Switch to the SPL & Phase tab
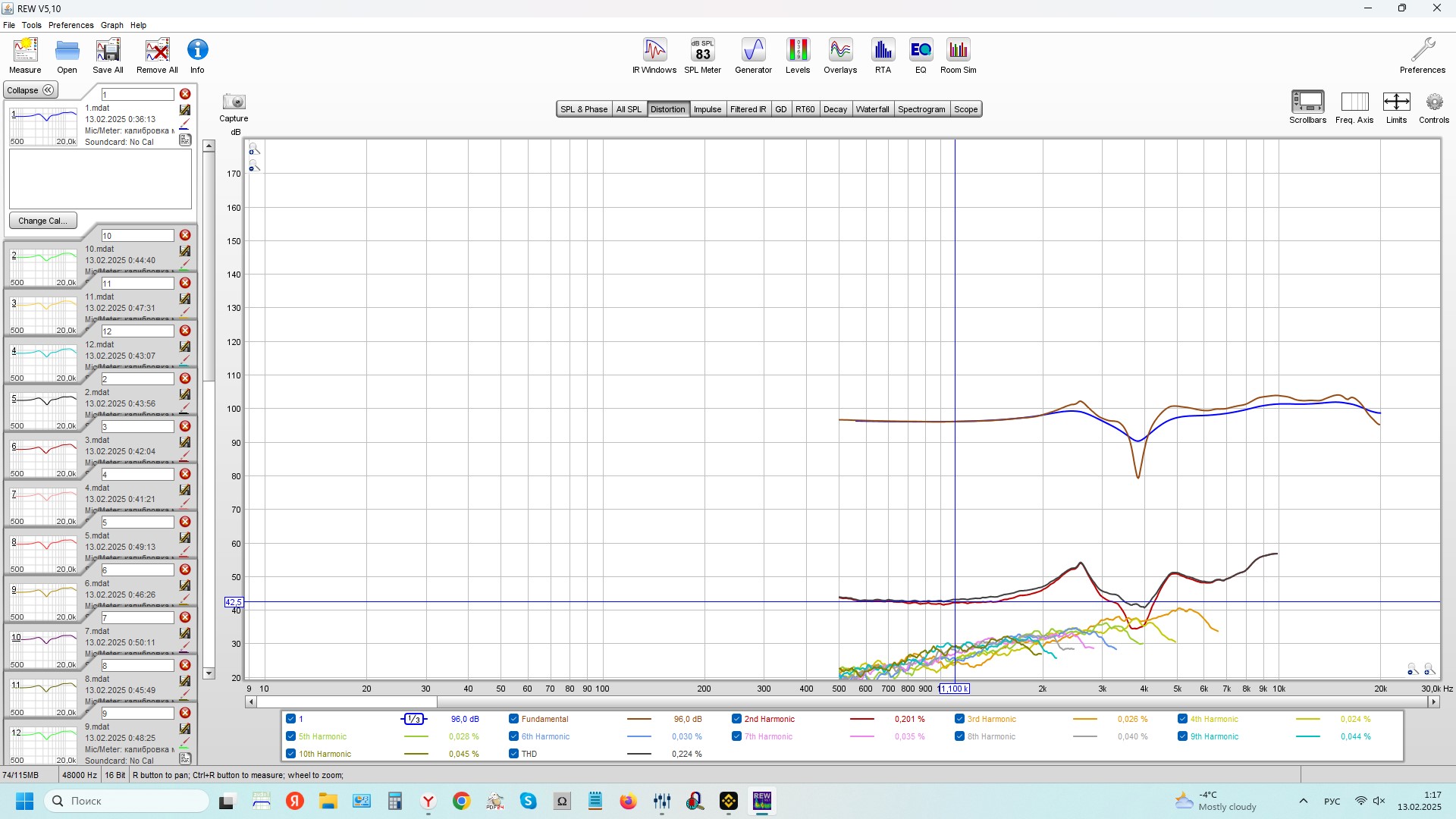The image size is (1456, 819). (584, 109)
